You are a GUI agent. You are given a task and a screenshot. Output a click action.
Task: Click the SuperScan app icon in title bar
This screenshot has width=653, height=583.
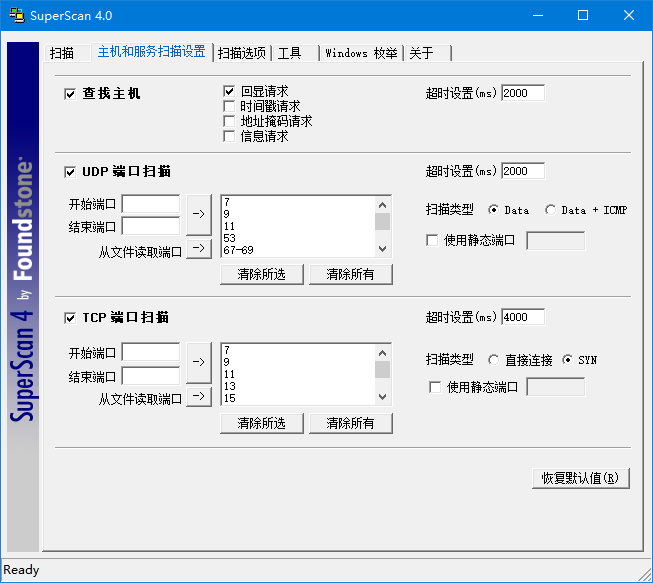(x=17, y=15)
